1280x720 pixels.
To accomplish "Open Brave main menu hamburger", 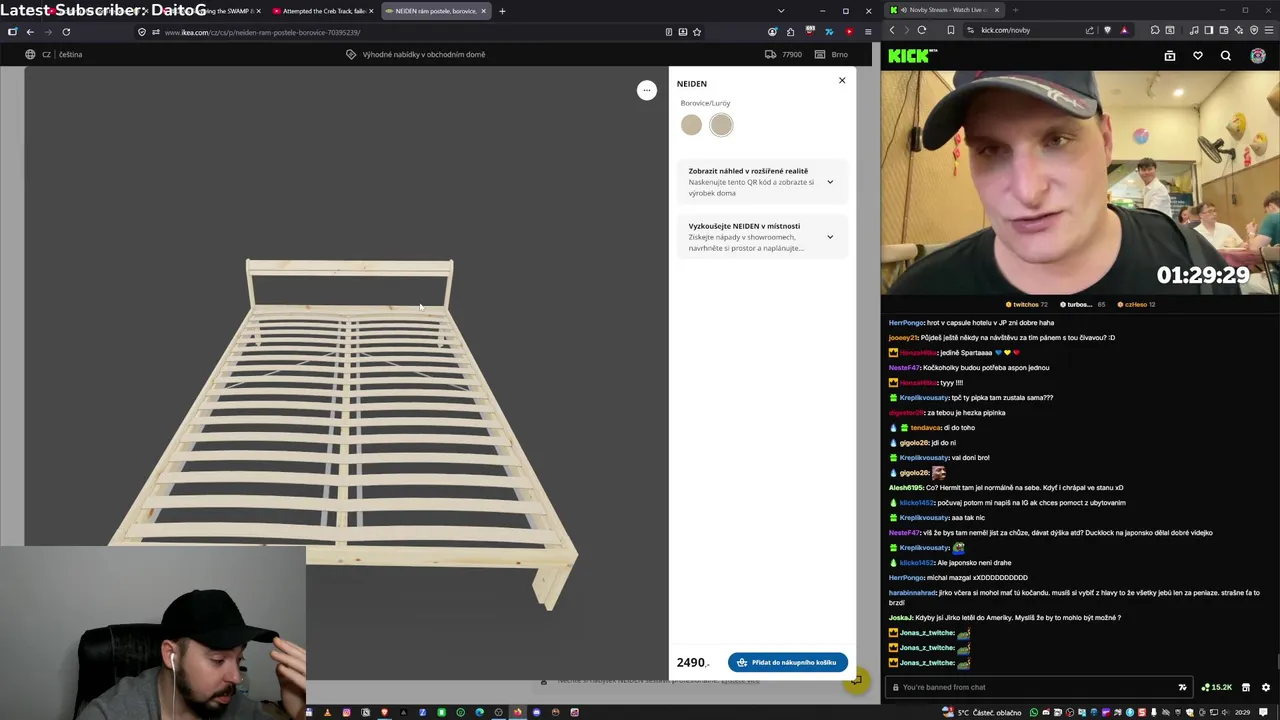I will 1269,30.
